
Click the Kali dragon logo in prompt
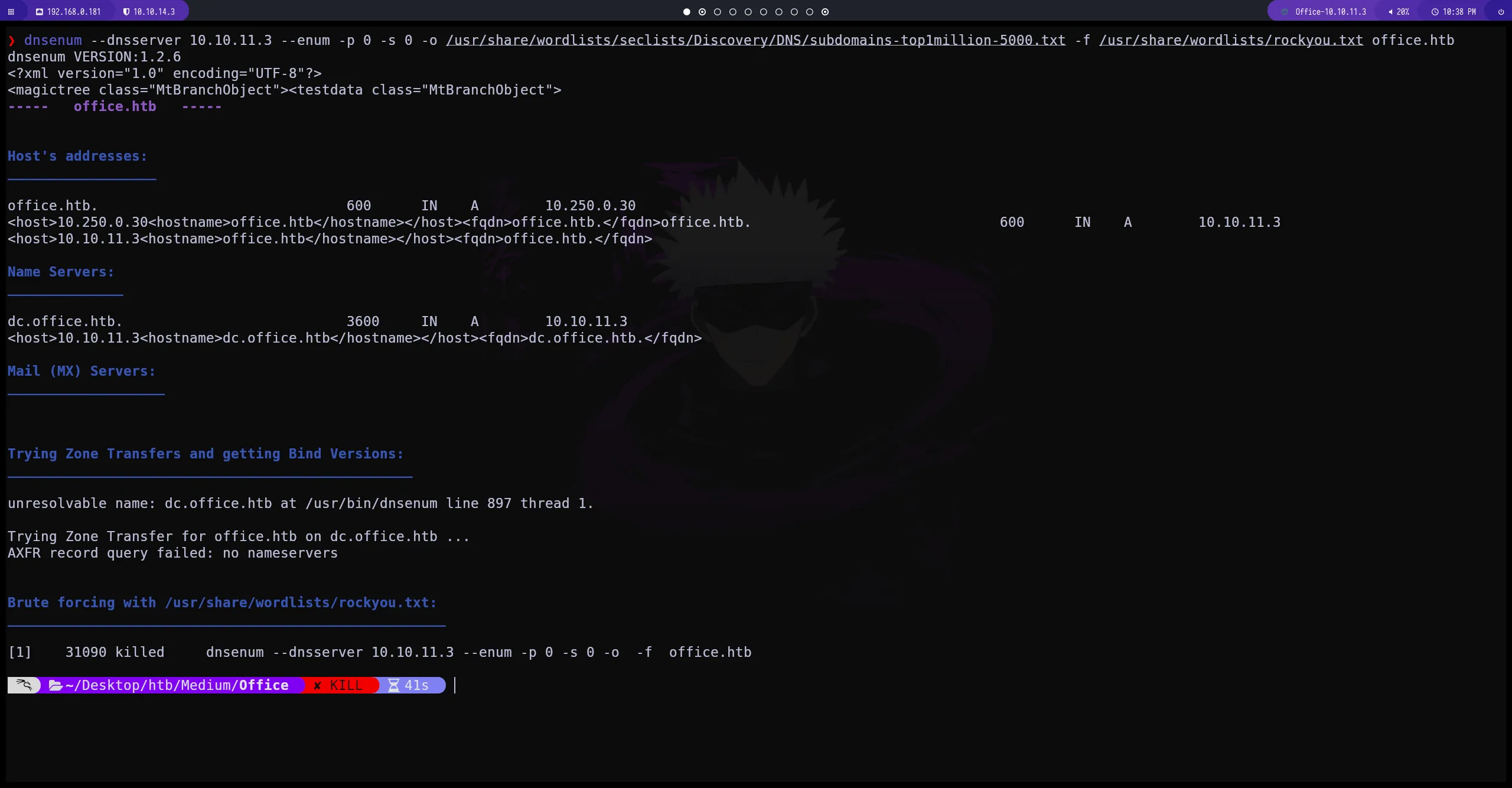tap(24, 685)
